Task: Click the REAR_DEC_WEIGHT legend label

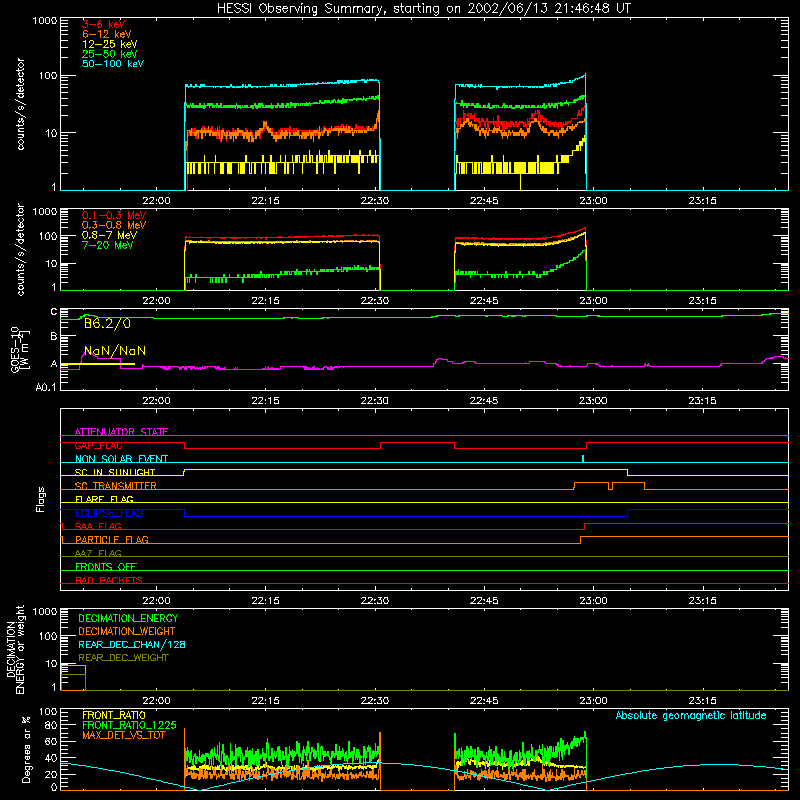Action: pyautogui.click(x=123, y=658)
